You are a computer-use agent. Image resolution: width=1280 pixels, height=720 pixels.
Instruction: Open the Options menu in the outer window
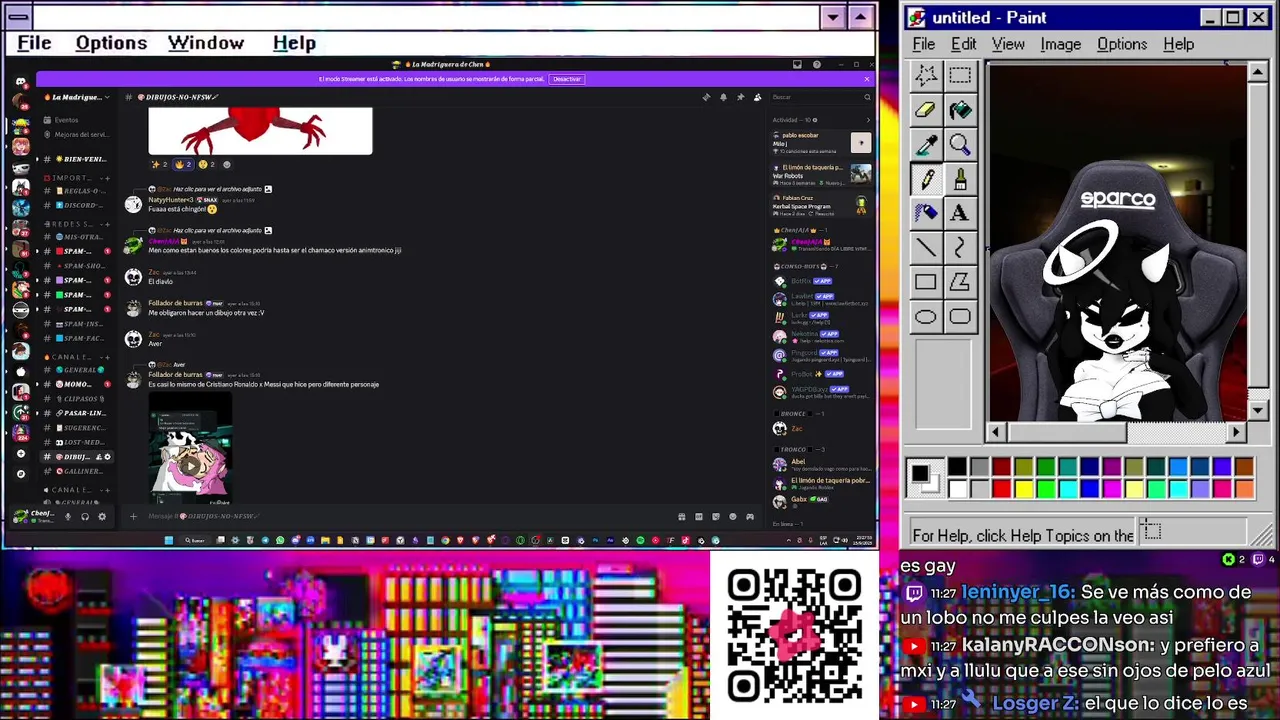pyautogui.click(x=111, y=43)
